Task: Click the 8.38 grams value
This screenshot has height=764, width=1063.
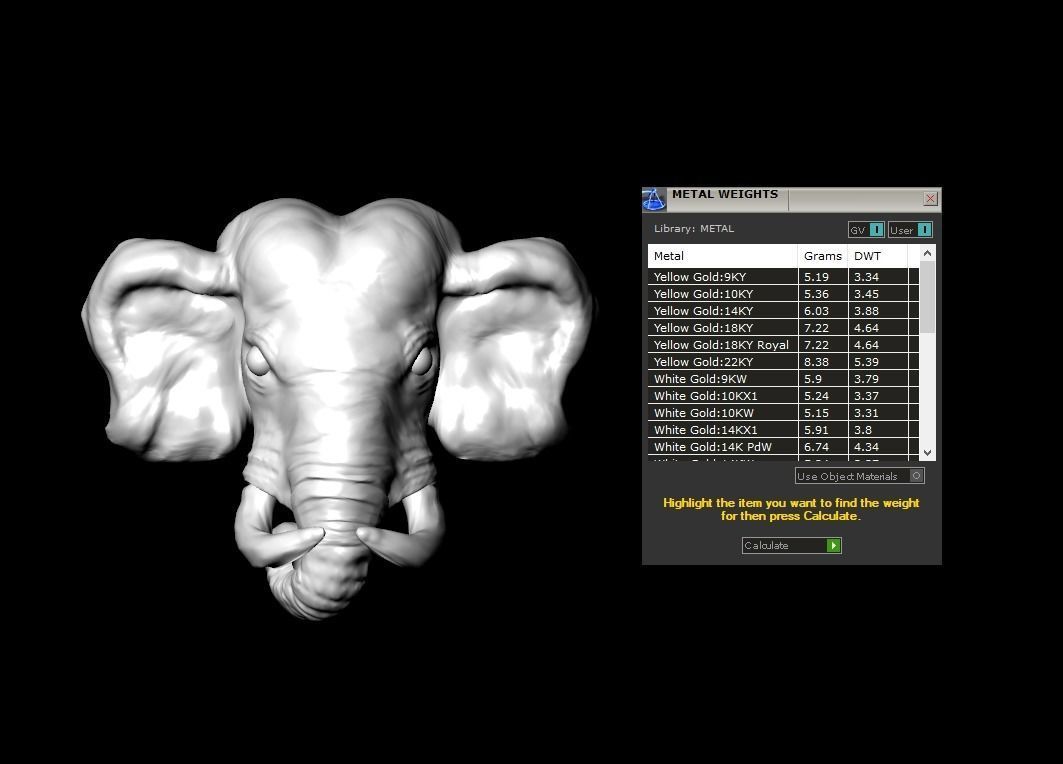Action: tap(816, 361)
